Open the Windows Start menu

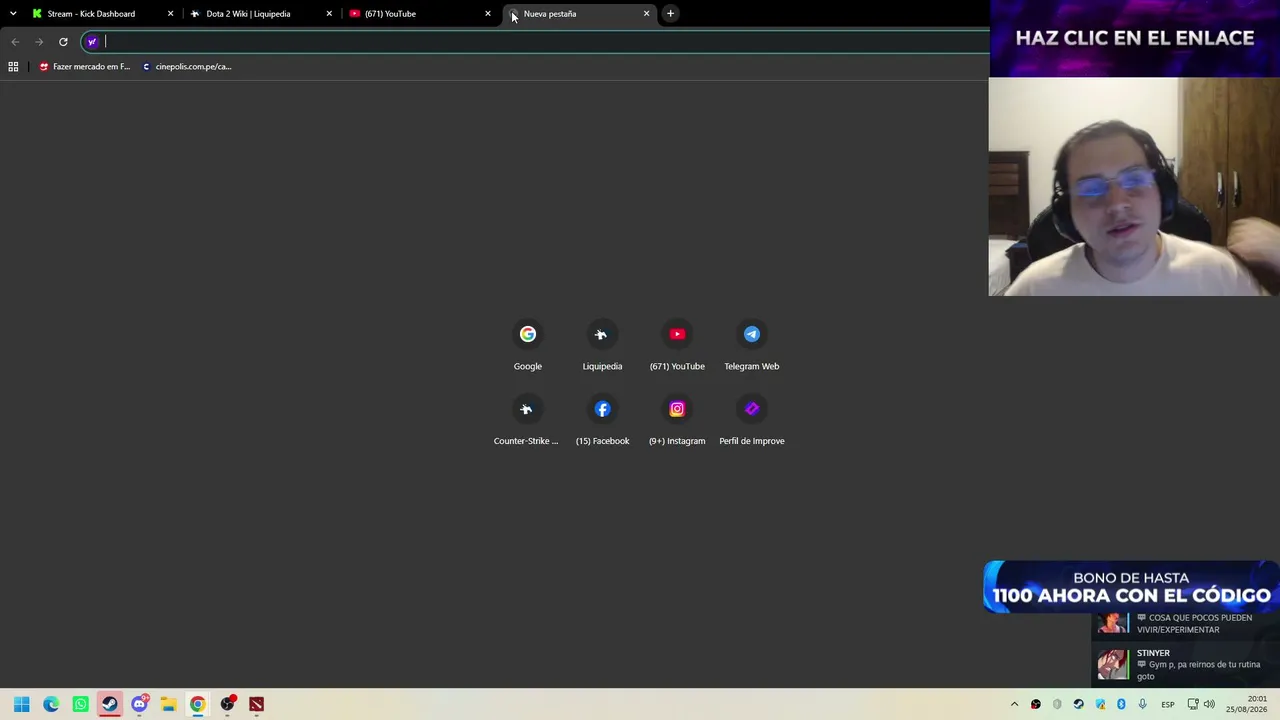(x=22, y=704)
